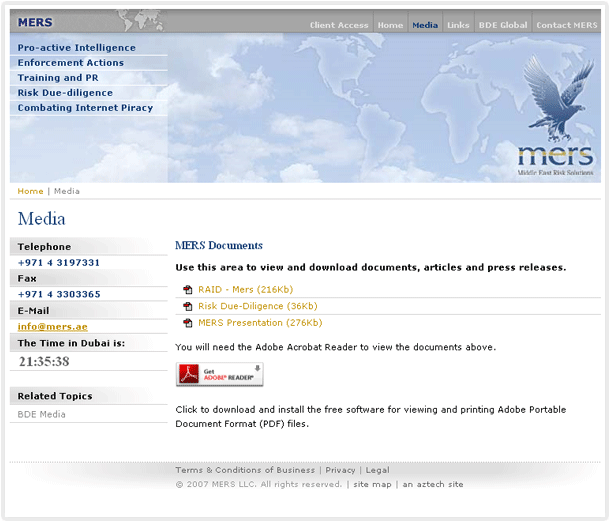The height and width of the screenshot is (522, 610).
Task: Click the MERS title in the header
Action: click(x=35, y=23)
